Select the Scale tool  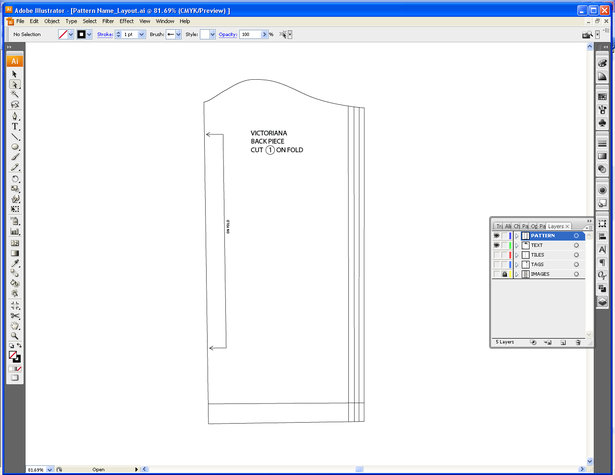[x=15, y=189]
